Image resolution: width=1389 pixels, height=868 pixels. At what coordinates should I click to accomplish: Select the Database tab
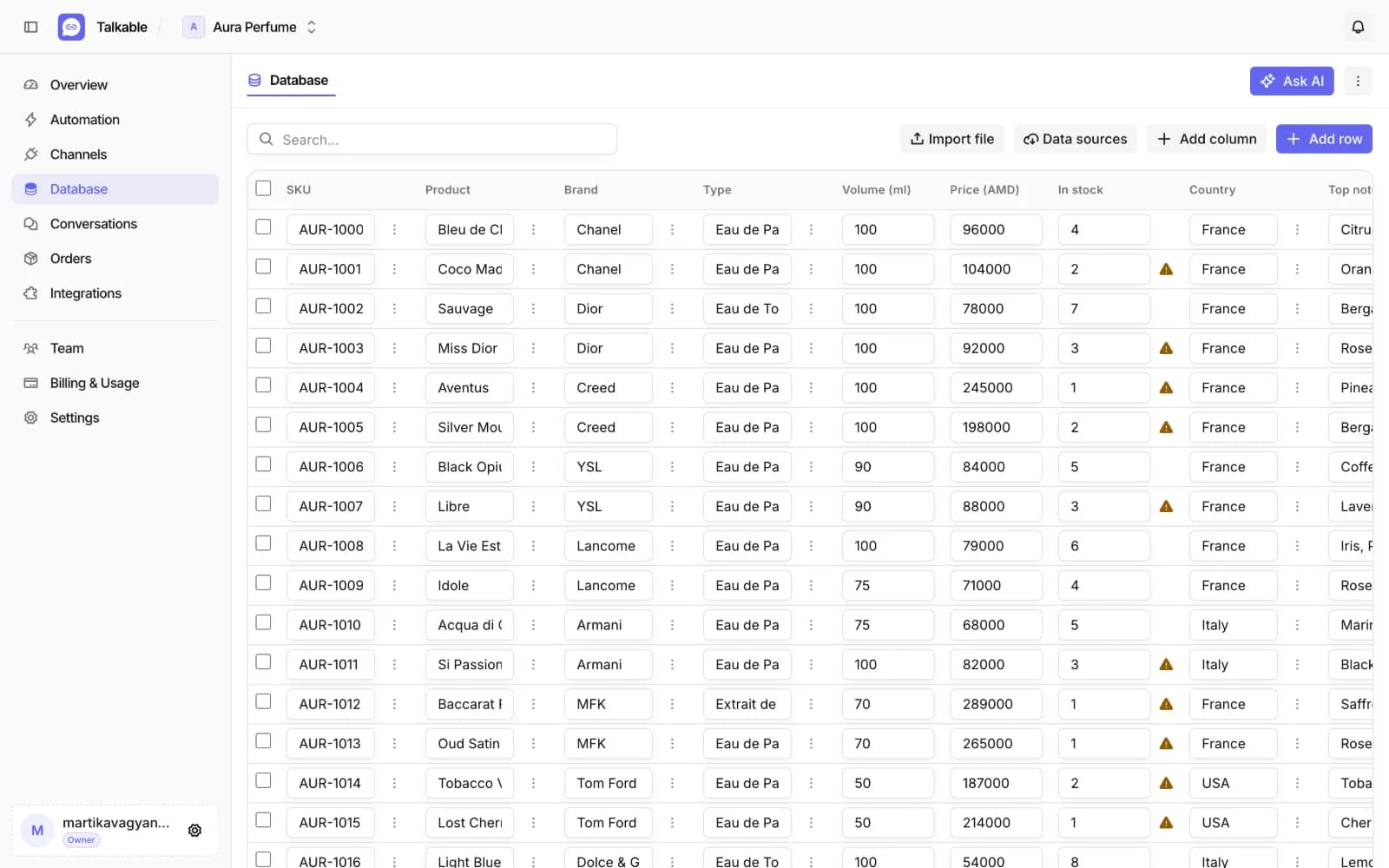[289, 81]
